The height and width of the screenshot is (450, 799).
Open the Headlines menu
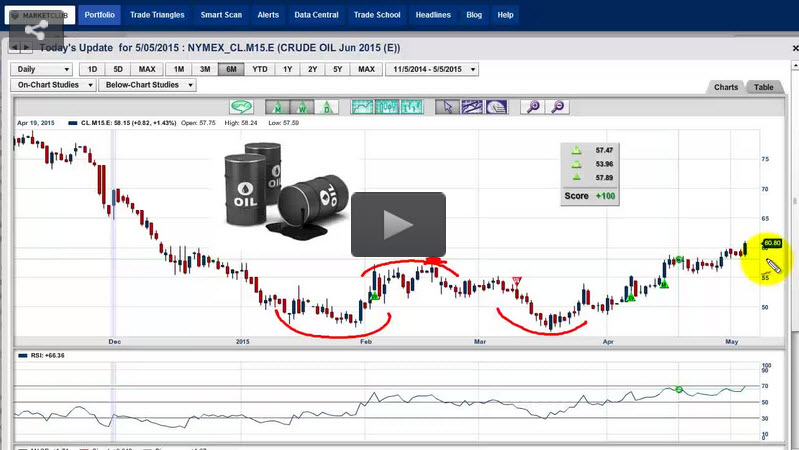tap(433, 15)
